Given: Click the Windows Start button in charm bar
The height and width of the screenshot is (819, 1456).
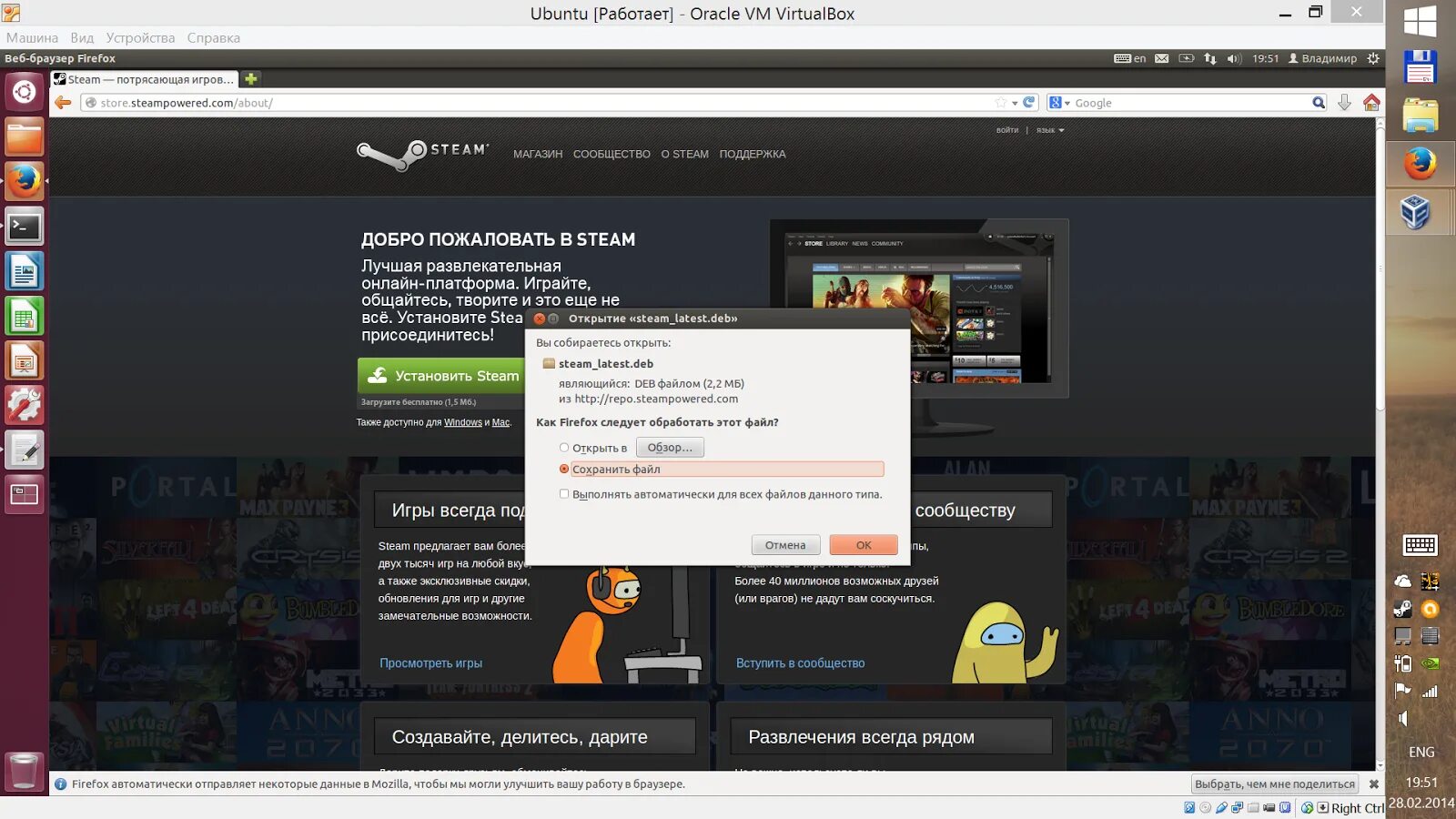Looking at the screenshot, I should 1421,21.
